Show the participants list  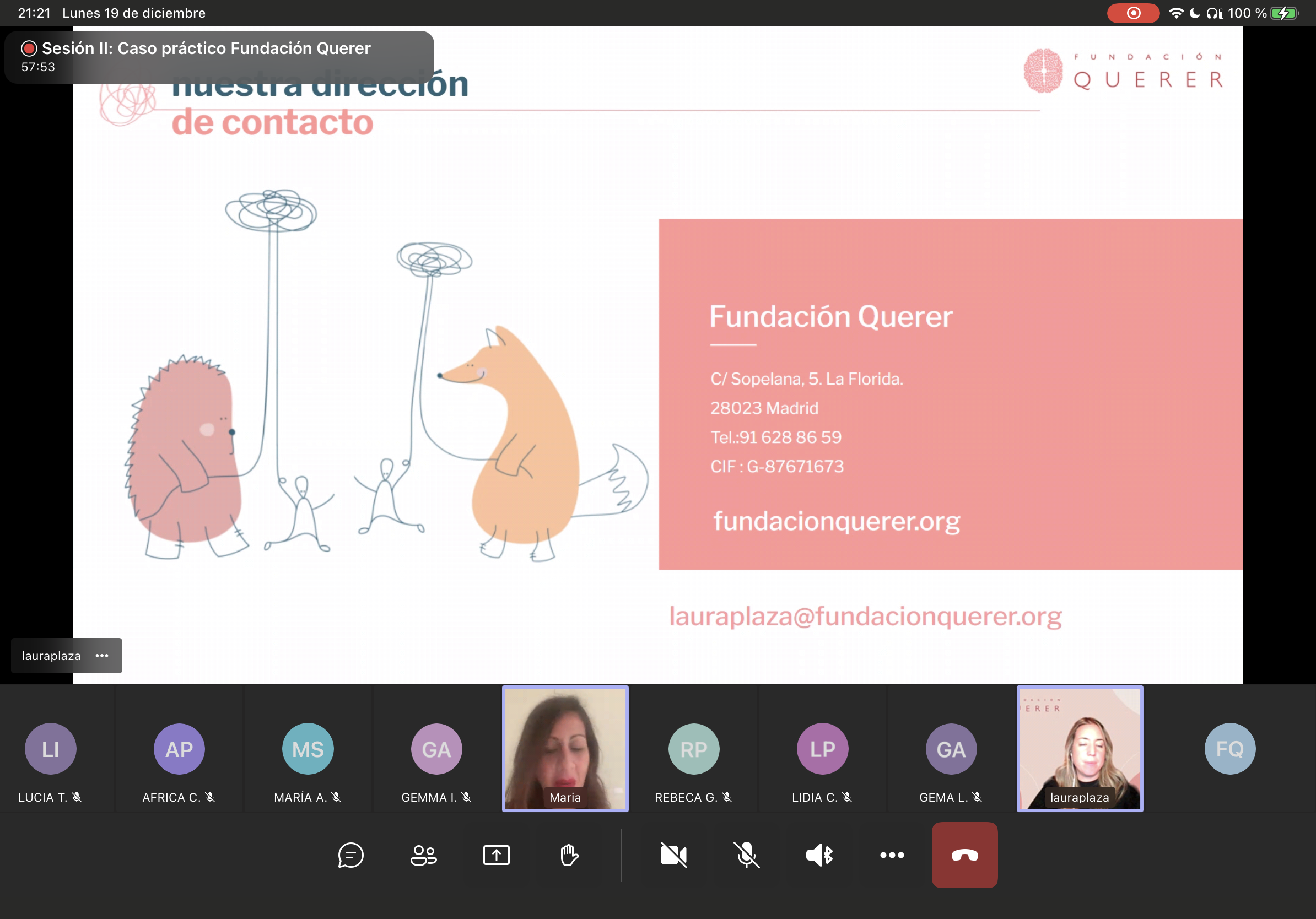click(424, 855)
